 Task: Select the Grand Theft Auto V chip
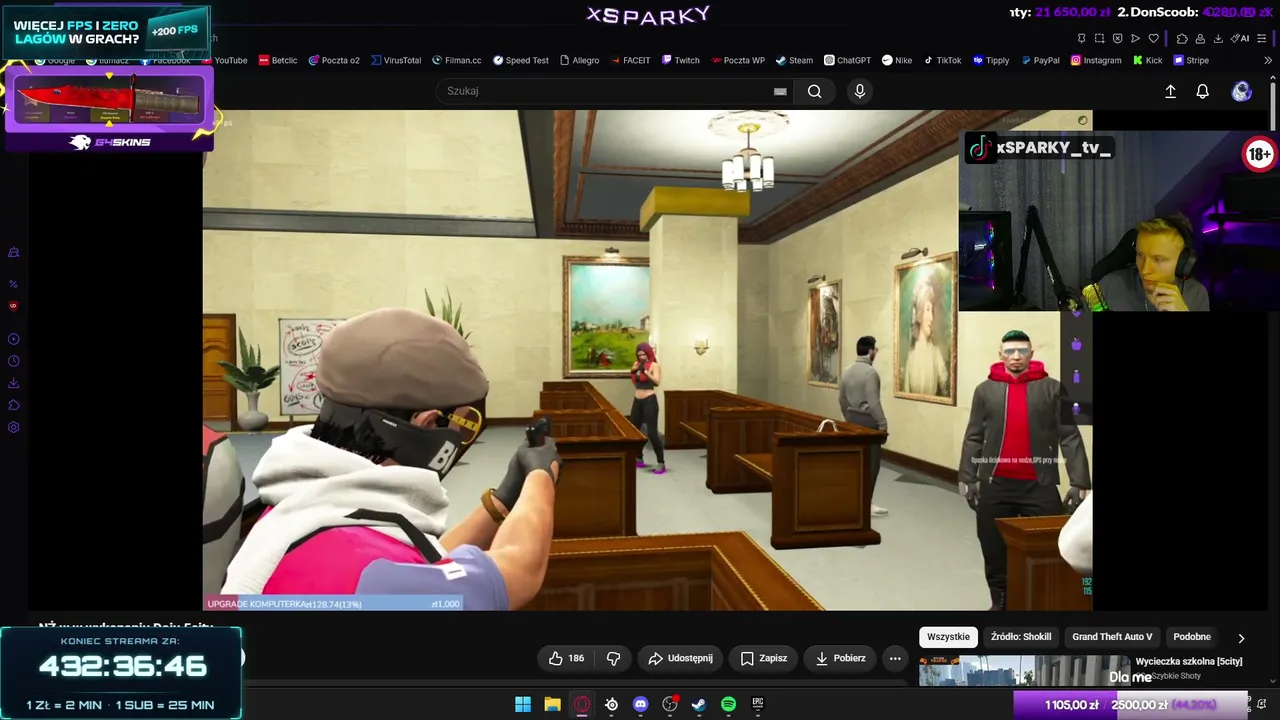point(1112,637)
